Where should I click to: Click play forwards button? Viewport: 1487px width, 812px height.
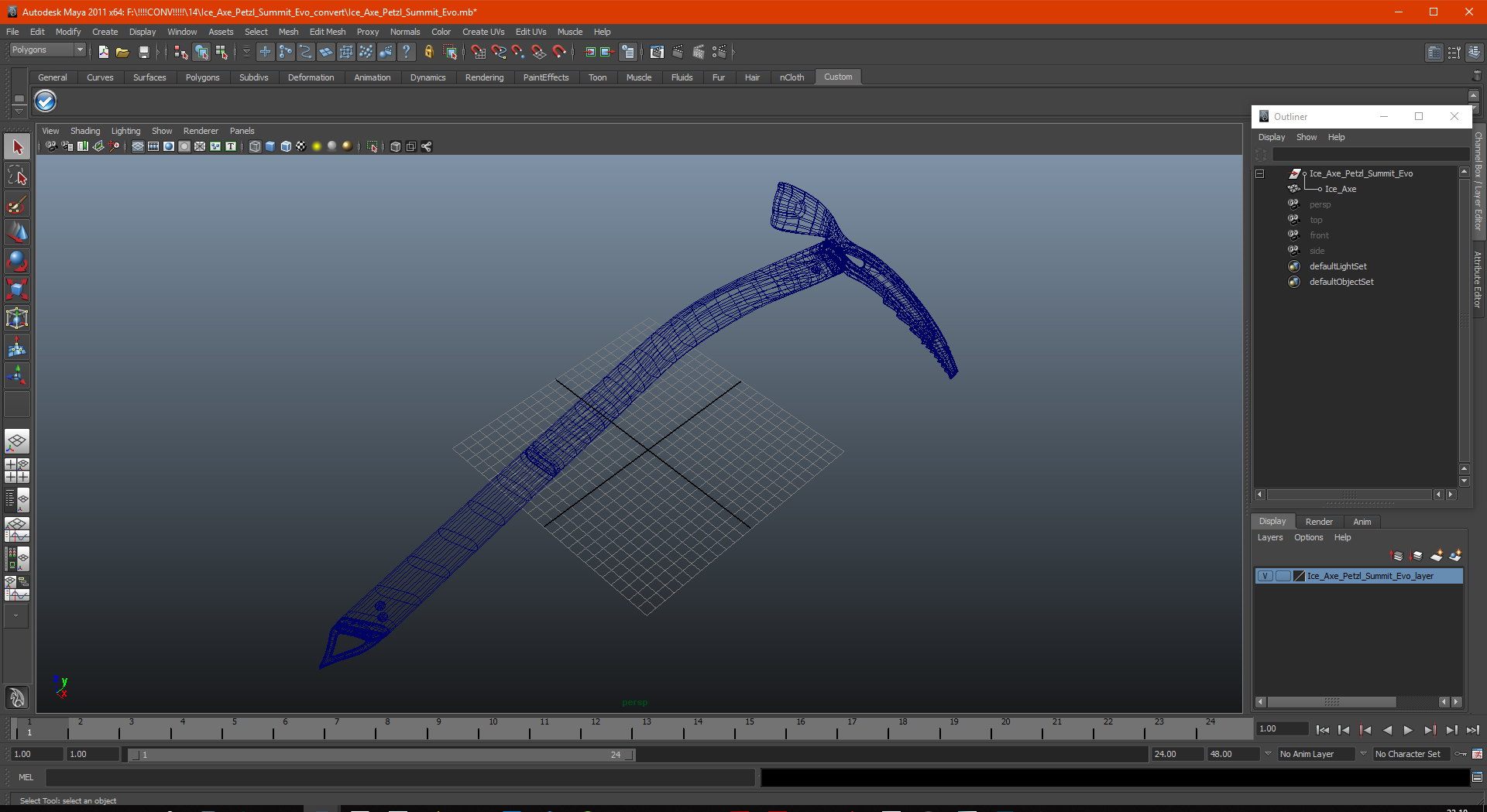[x=1408, y=729]
